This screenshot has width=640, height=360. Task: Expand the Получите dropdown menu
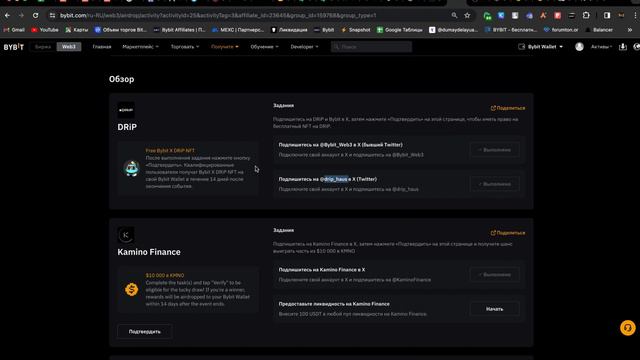[x=225, y=47]
